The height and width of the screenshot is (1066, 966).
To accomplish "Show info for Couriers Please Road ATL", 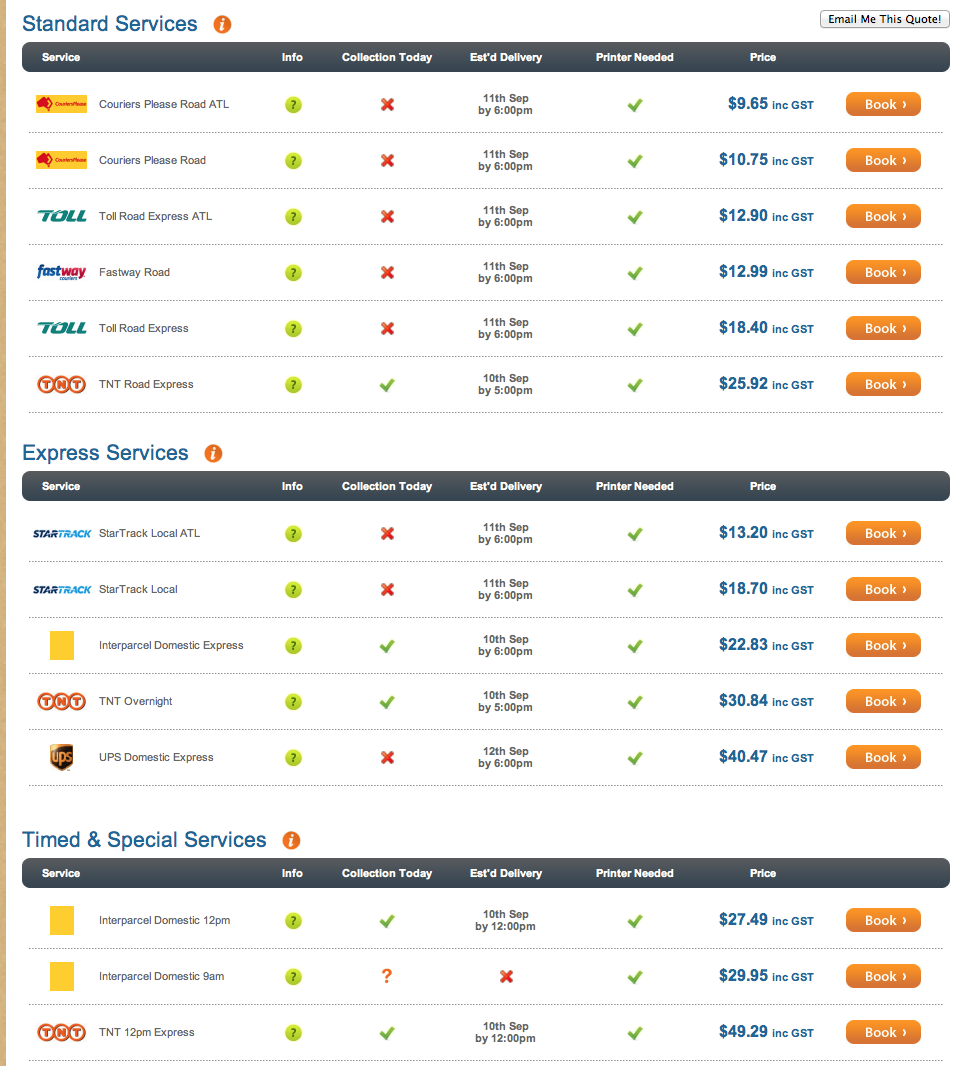I will click(293, 105).
